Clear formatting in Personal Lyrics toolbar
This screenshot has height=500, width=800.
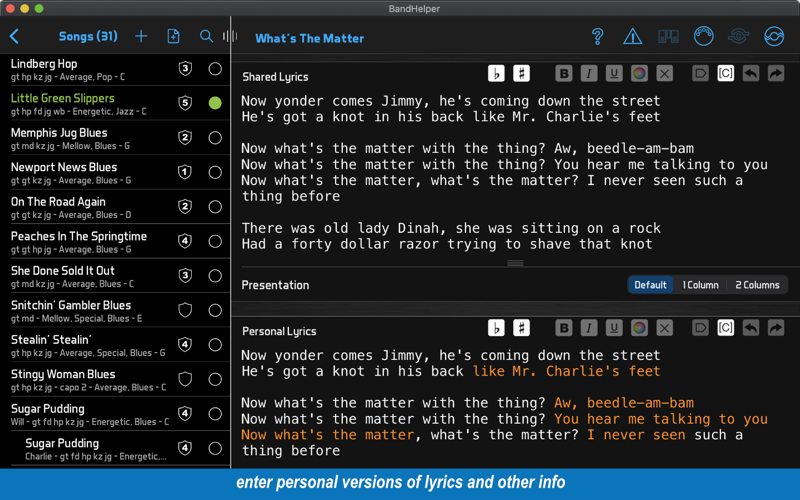pyautogui.click(x=664, y=328)
